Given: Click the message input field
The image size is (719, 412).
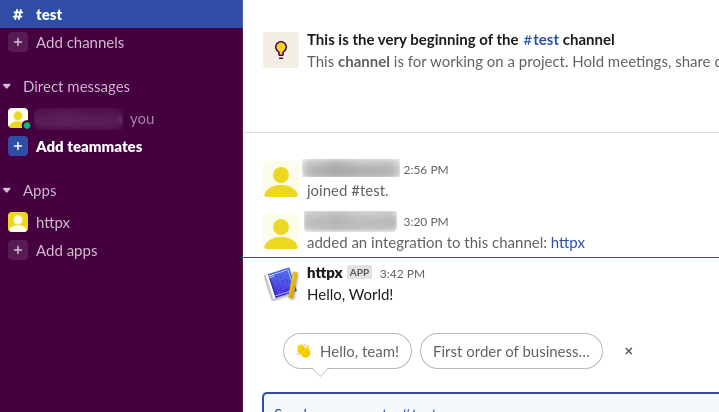Looking at the screenshot, I should click(x=490, y=404).
